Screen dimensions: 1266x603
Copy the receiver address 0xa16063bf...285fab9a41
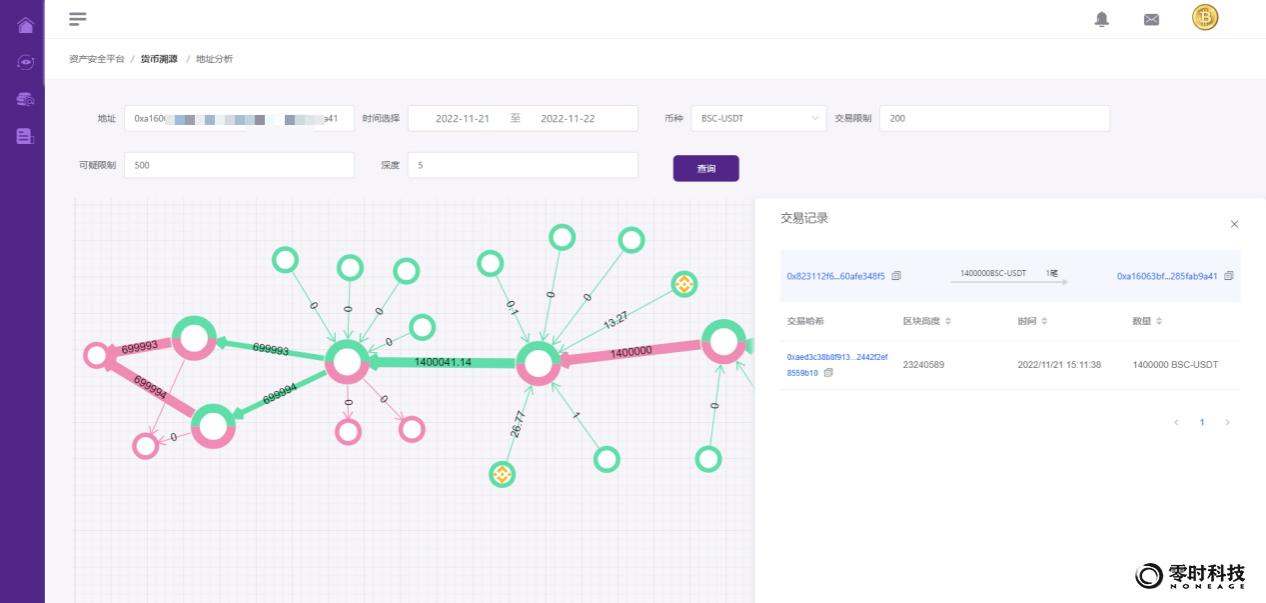[x=1229, y=276]
